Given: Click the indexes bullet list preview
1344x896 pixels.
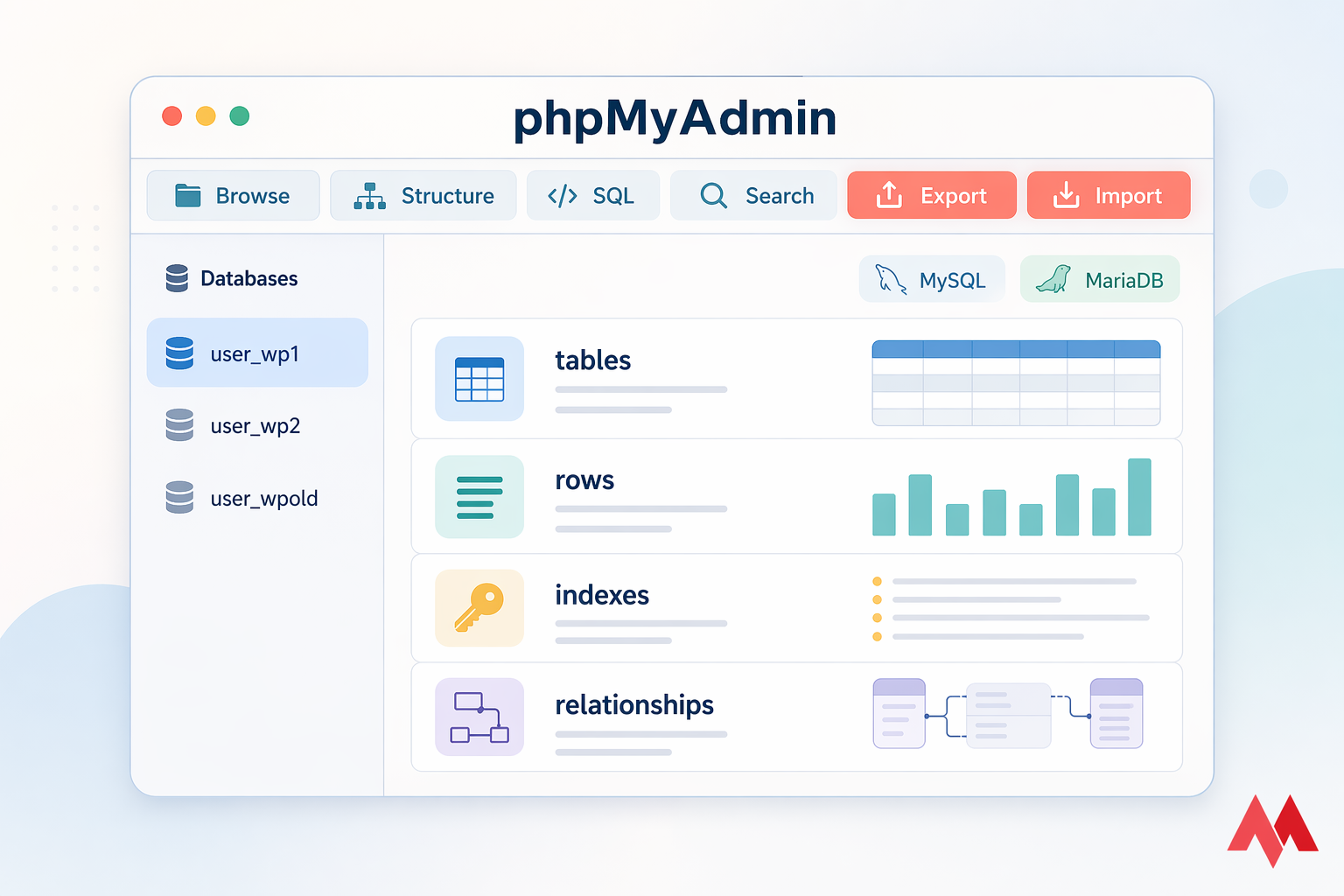Looking at the screenshot, I should [1011, 608].
